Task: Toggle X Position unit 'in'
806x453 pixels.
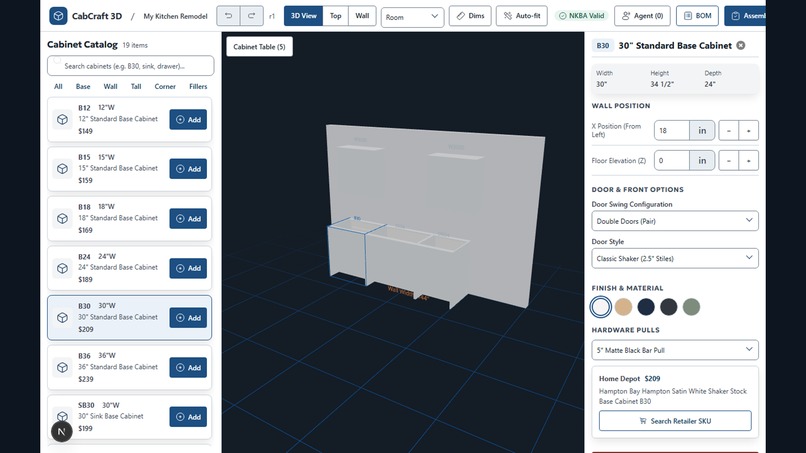Action: coord(702,131)
